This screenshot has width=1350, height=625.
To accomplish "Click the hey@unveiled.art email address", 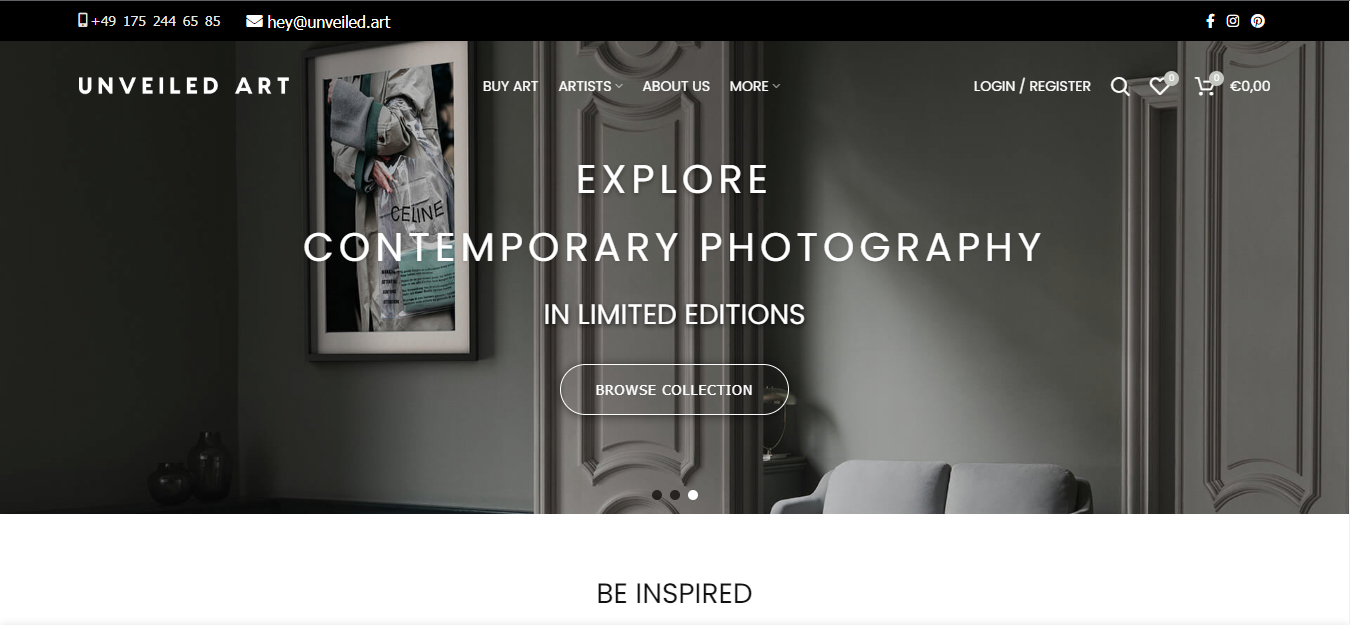I will pyautogui.click(x=329, y=21).
